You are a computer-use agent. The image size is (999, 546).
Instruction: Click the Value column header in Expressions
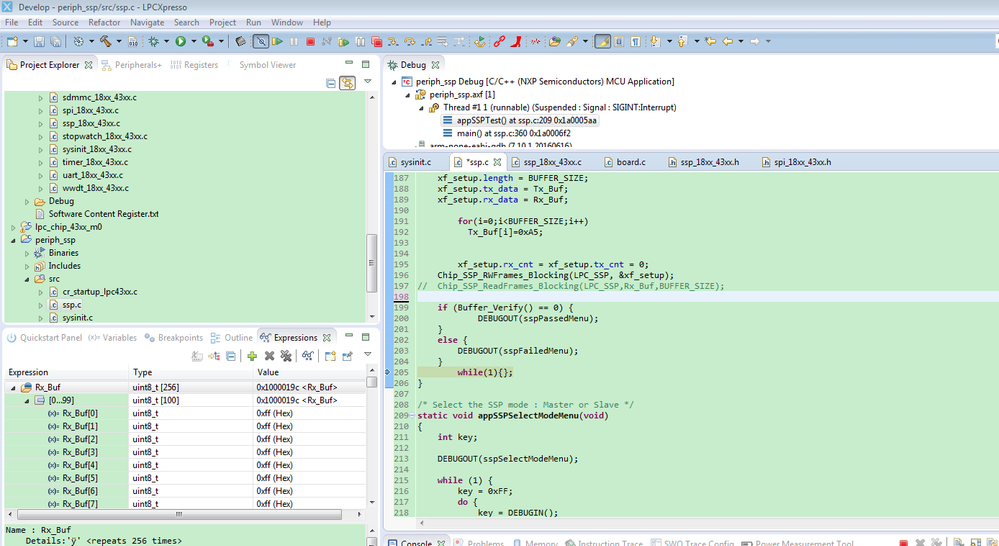[267, 372]
